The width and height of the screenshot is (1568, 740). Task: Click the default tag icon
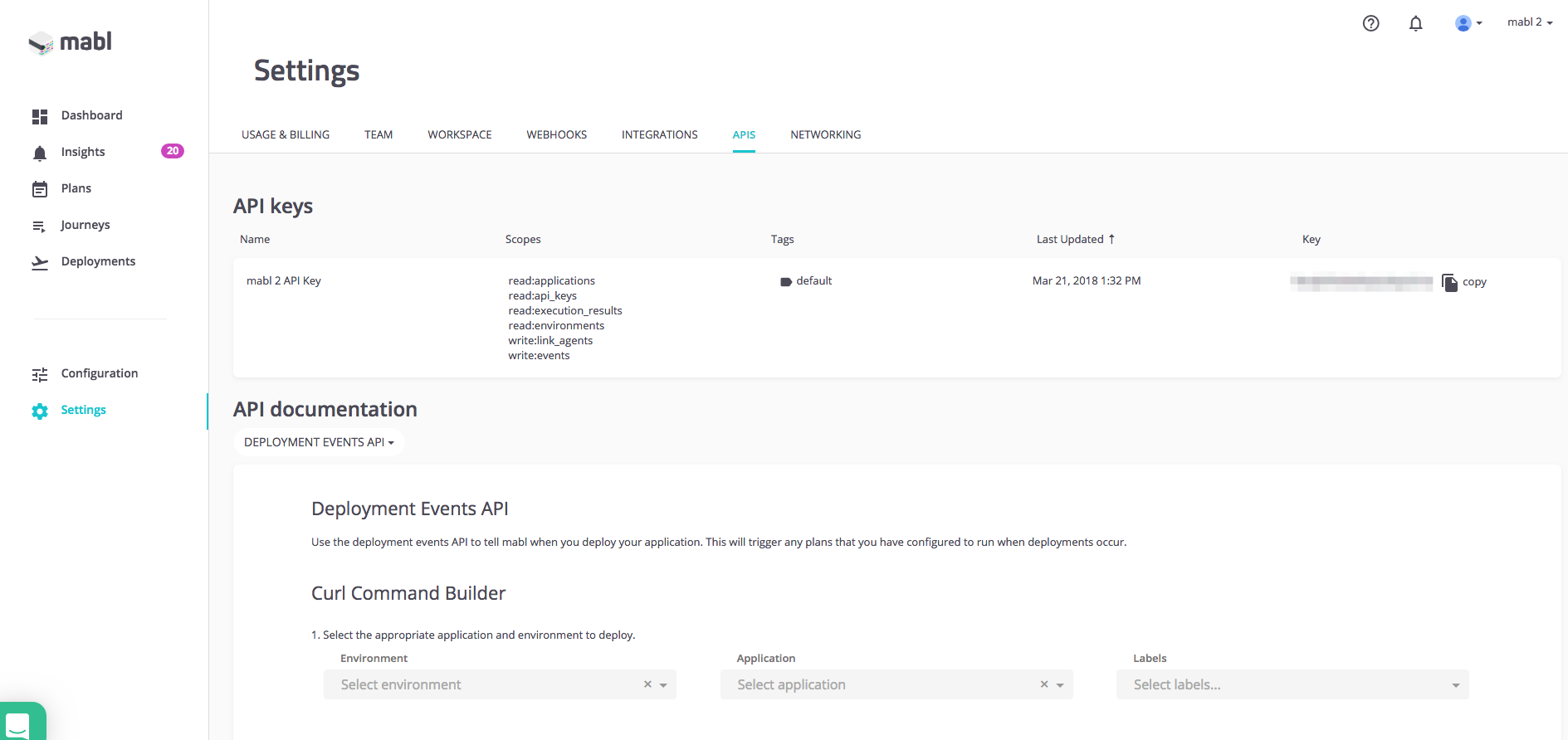[786, 282]
